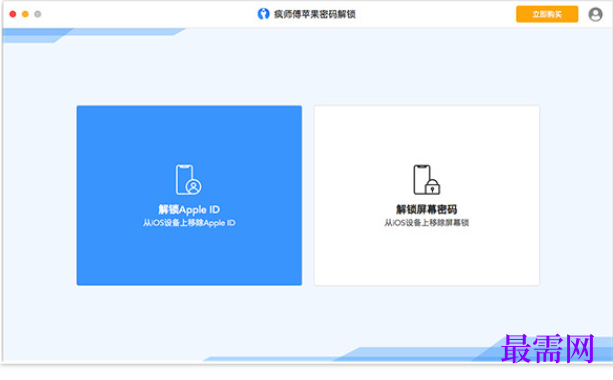Click the orange 立即购买 button
This screenshot has width=613, height=380.
pos(547,14)
